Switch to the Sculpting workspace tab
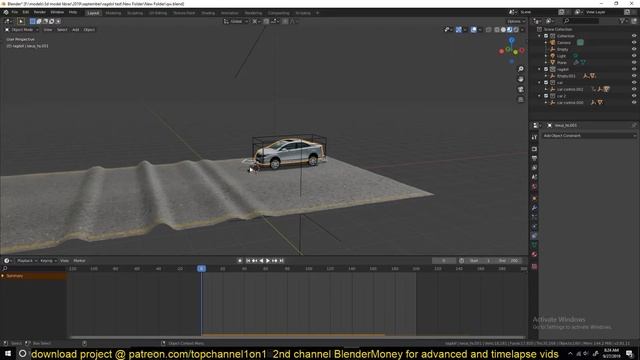This screenshot has height=360, width=640. tap(135, 13)
